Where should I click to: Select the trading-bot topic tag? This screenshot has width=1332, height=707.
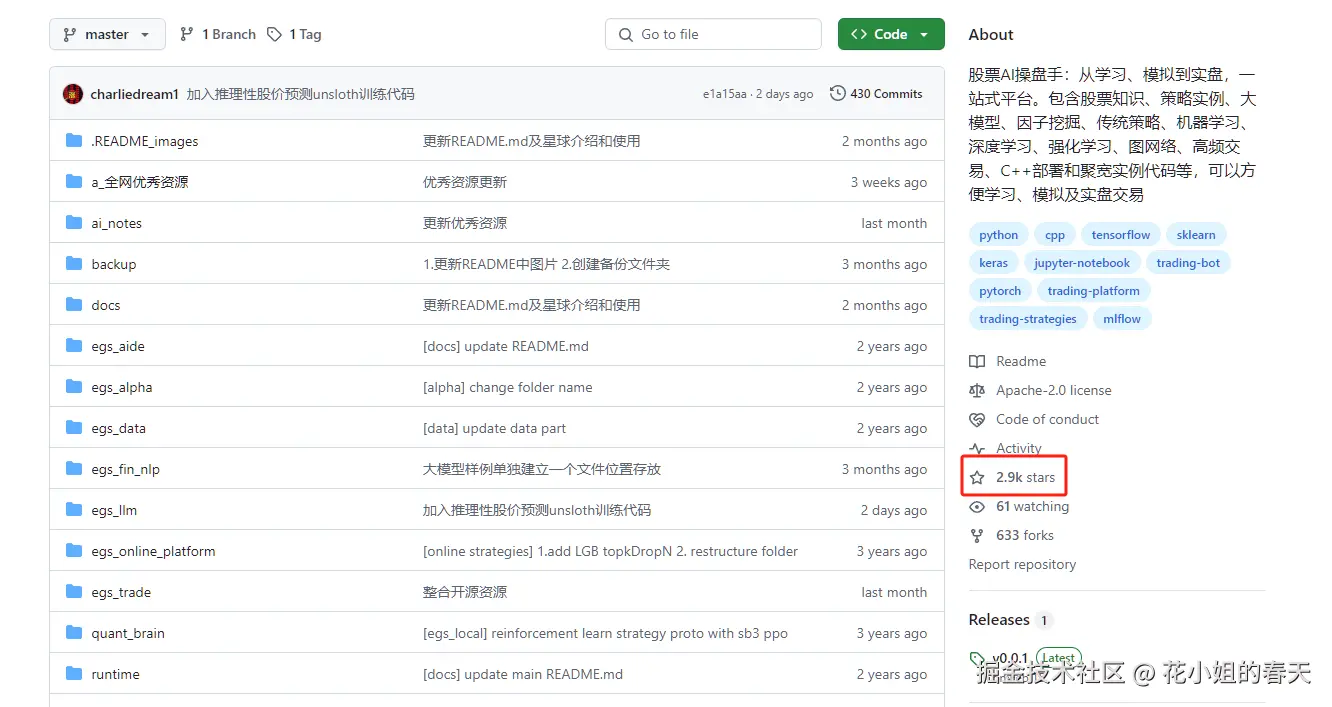click(x=1188, y=263)
